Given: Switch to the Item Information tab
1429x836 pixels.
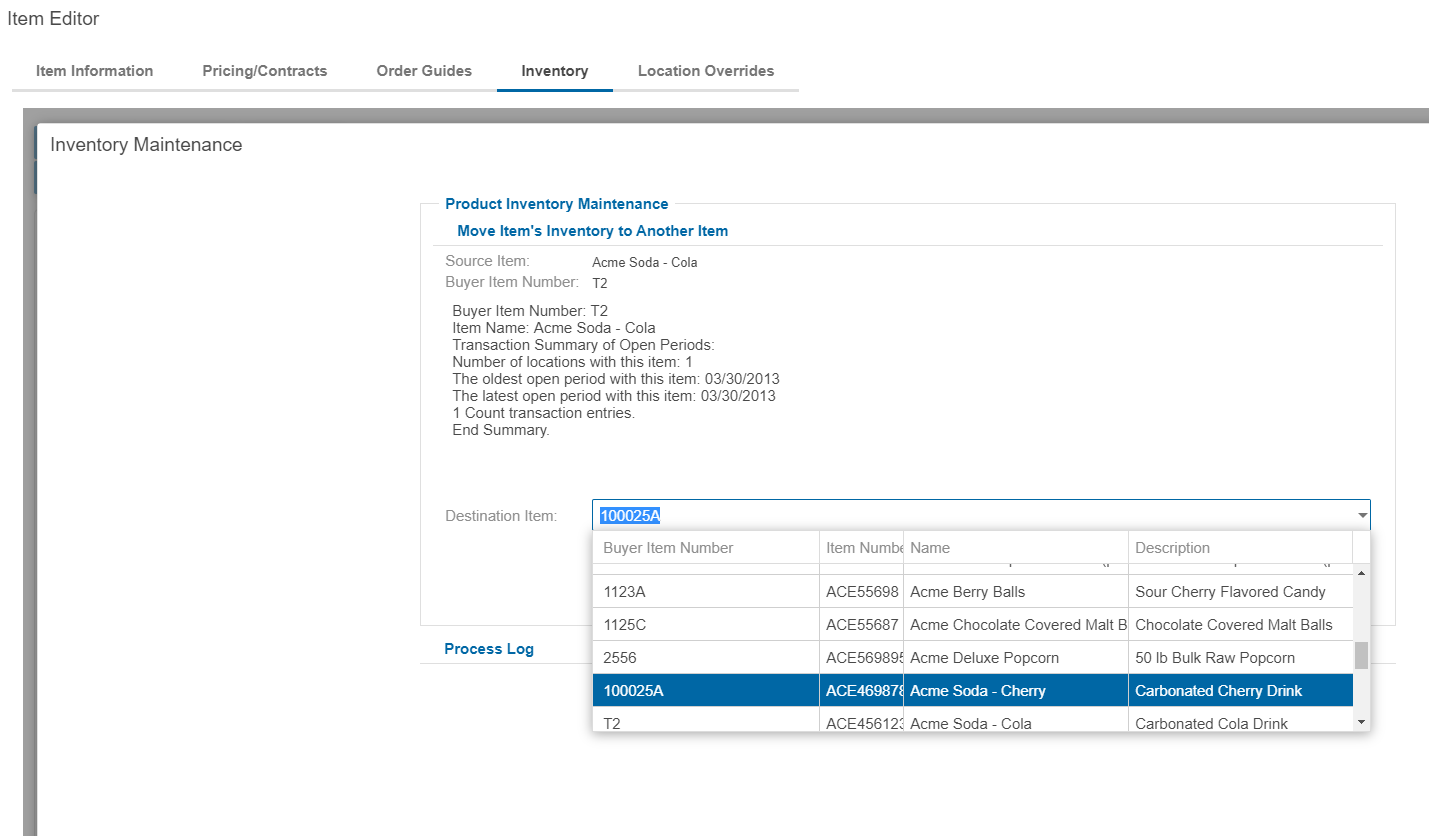Looking at the screenshot, I should pyautogui.click(x=94, y=71).
